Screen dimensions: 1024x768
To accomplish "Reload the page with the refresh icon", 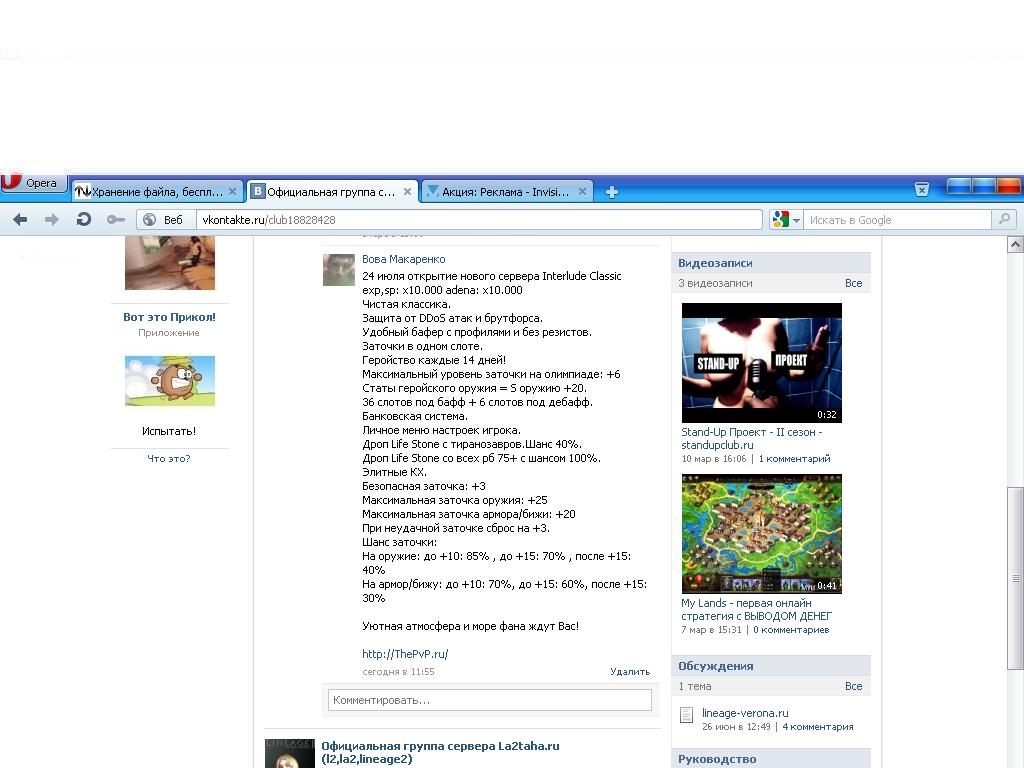I will [84, 219].
